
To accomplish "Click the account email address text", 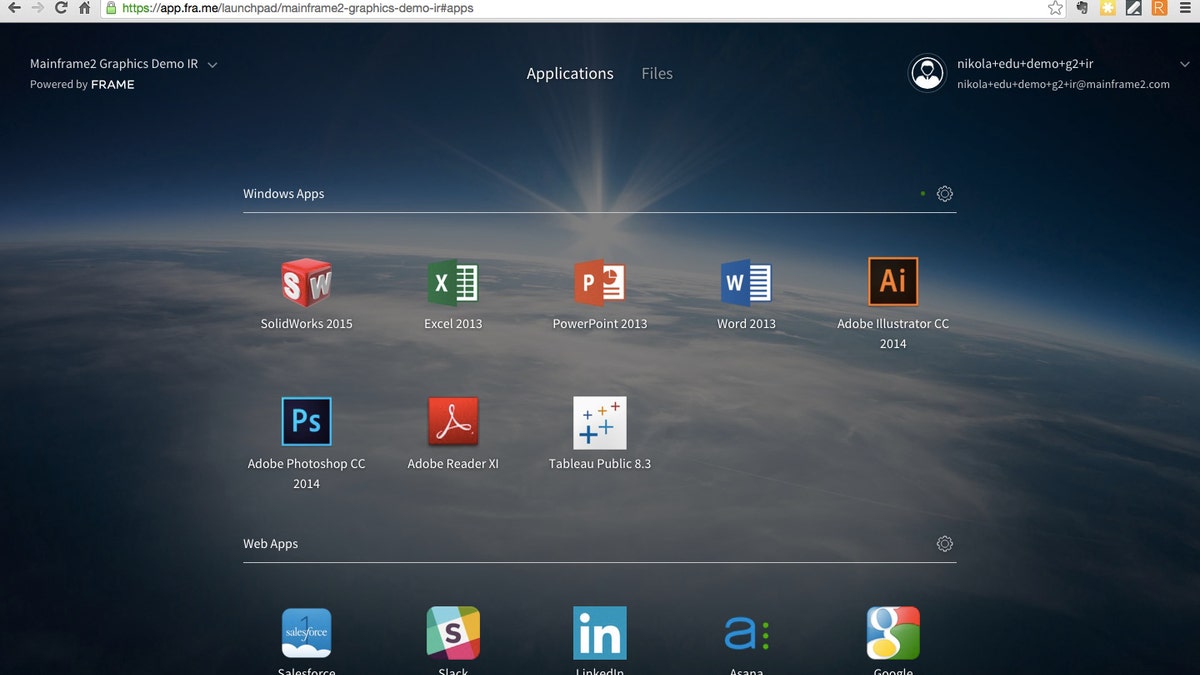I will [1063, 85].
